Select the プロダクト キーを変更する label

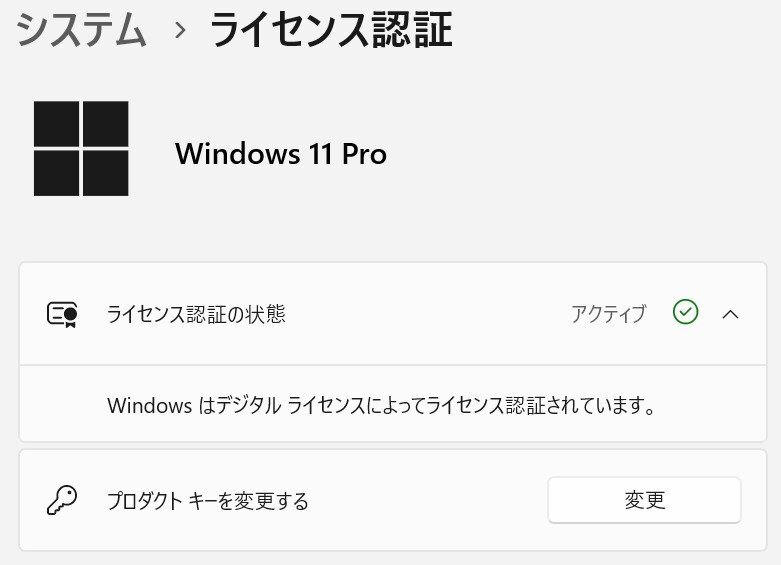point(208,501)
